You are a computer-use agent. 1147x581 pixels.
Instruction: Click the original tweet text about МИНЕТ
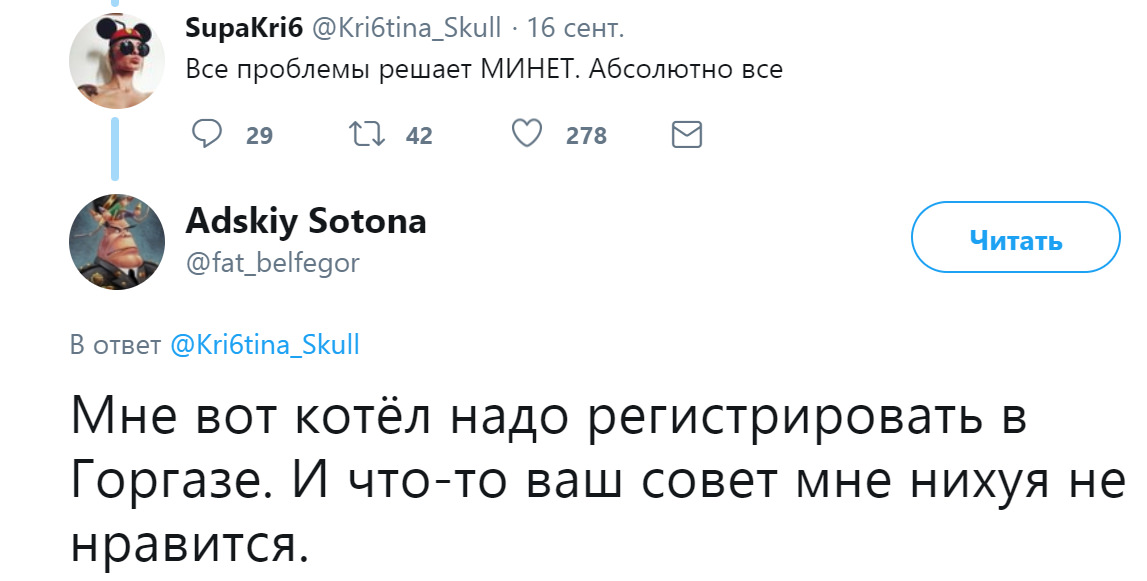(x=484, y=70)
